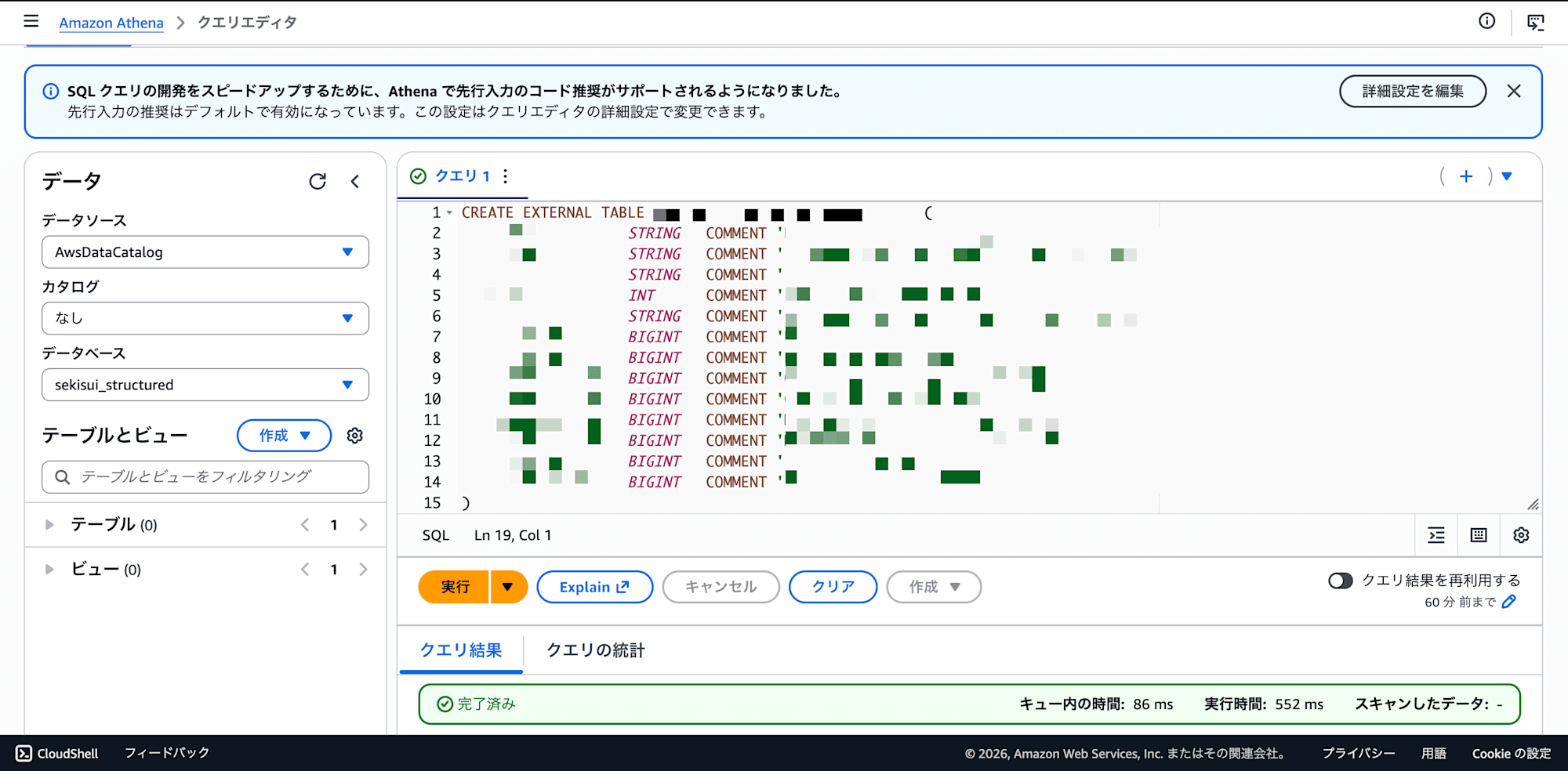The width and height of the screenshot is (1568, 771).
Task: Open the info panel icon in header
Action: click(1486, 21)
